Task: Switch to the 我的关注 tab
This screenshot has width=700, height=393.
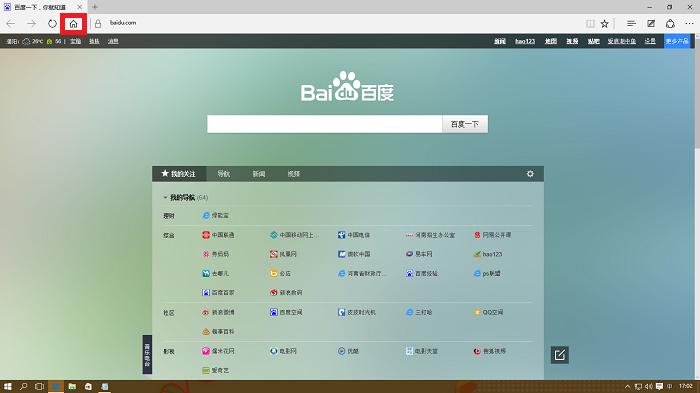Action: (x=179, y=174)
